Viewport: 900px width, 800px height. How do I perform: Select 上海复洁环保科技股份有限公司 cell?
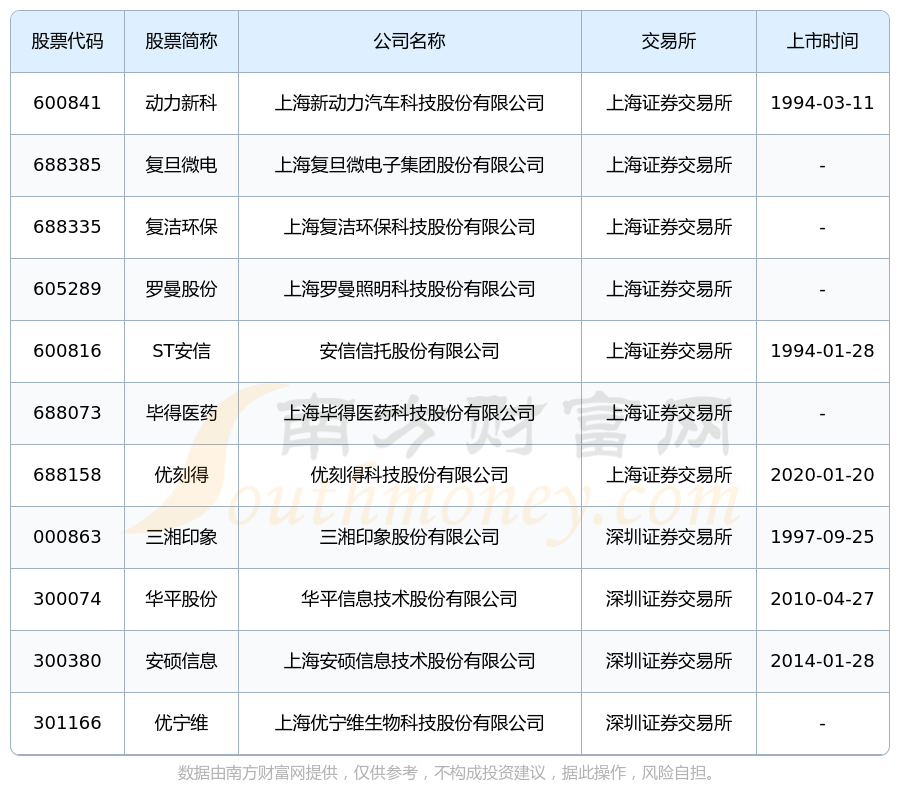pyautogui.click(x=410, y=227)
